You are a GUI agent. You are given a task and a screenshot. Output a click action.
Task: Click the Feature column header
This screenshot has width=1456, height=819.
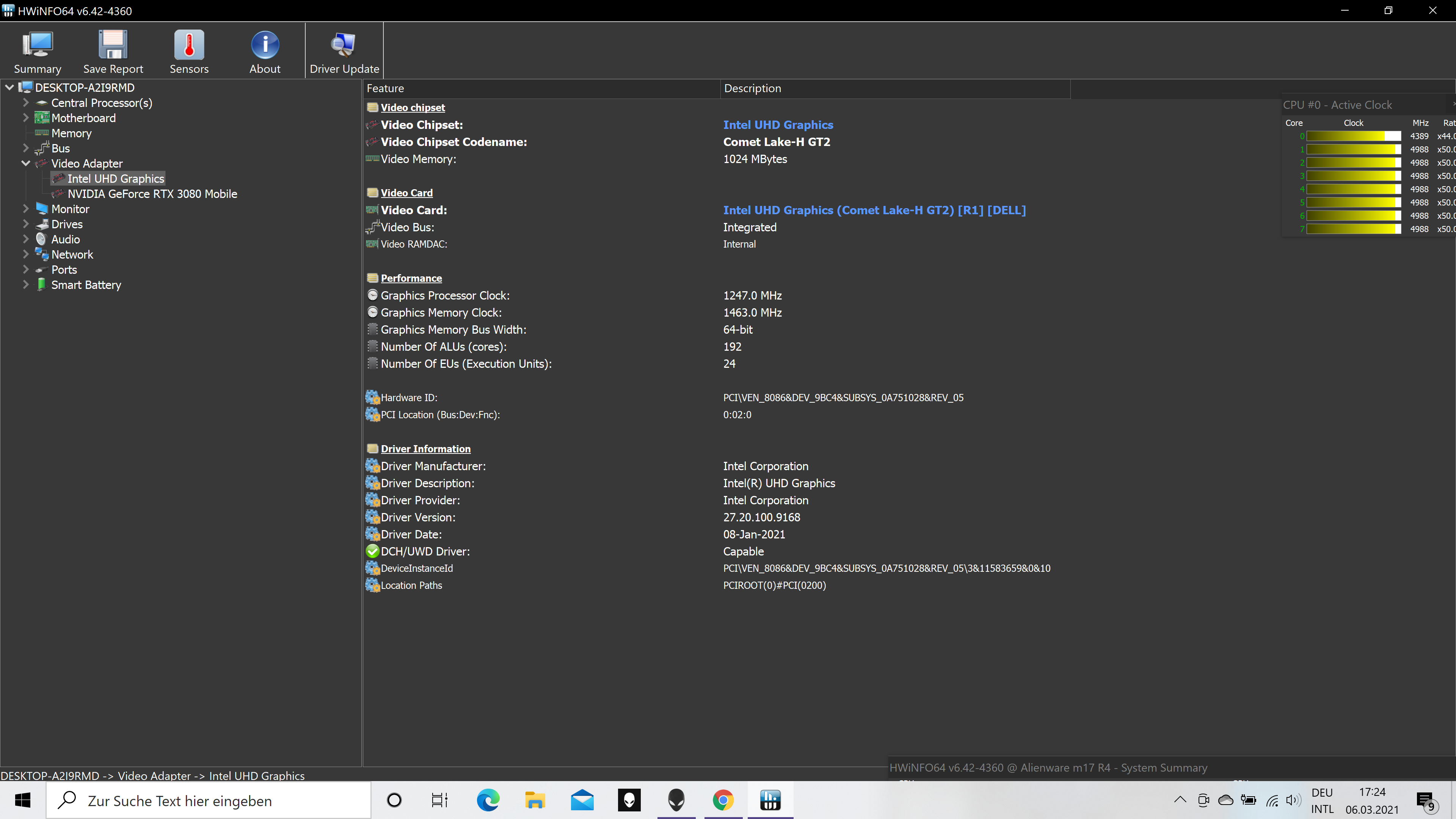tap(541, 88)
